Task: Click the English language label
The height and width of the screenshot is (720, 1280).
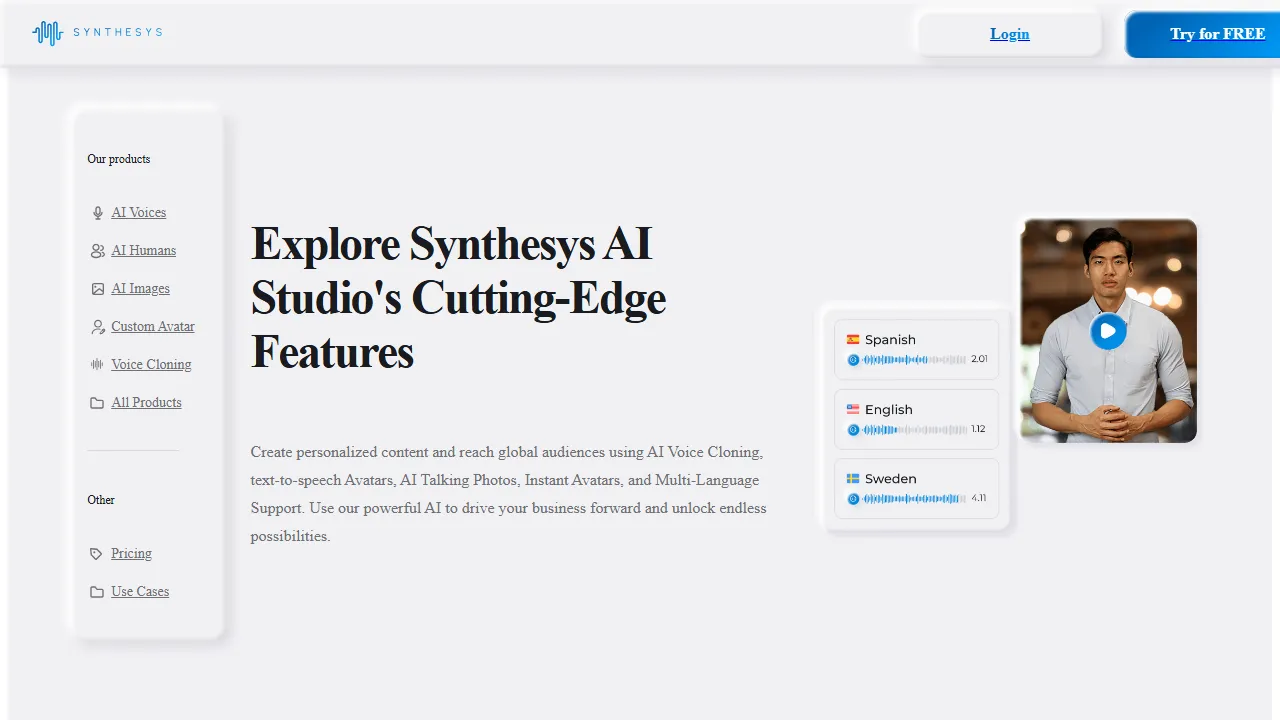Action: point(889,410)
